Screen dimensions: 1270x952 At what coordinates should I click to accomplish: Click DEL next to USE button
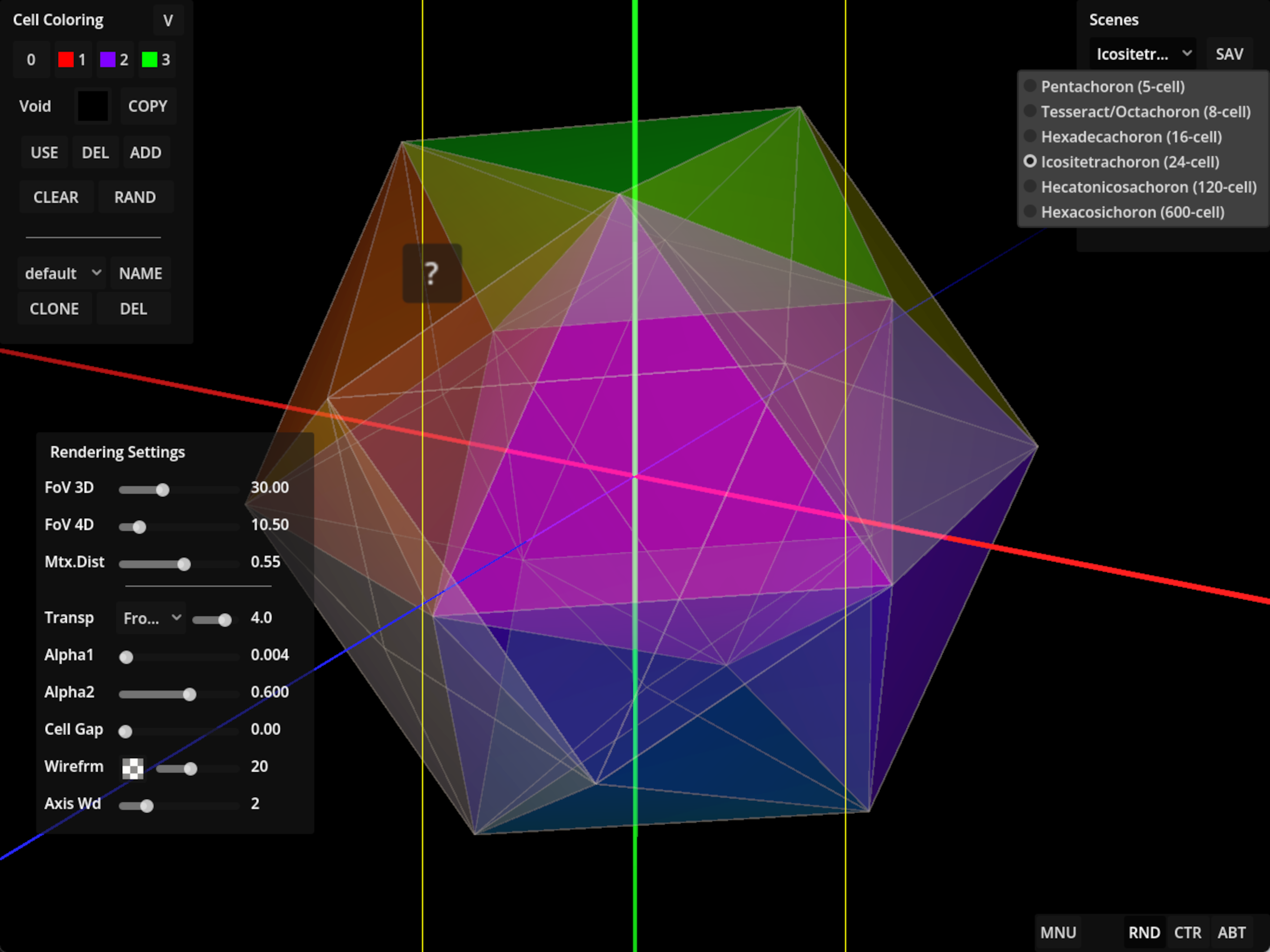point(95,153)
